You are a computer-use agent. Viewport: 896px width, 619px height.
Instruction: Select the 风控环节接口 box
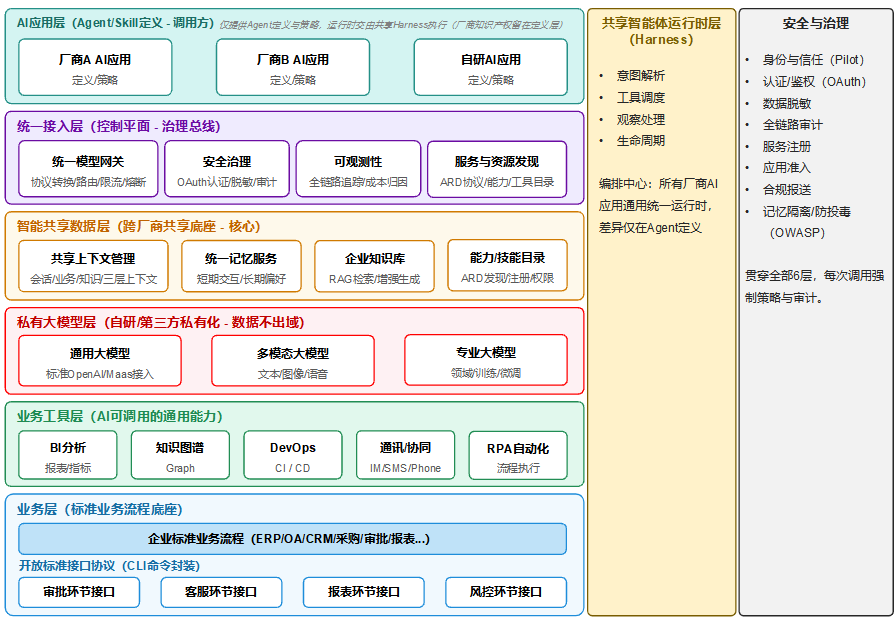(506, 592)
